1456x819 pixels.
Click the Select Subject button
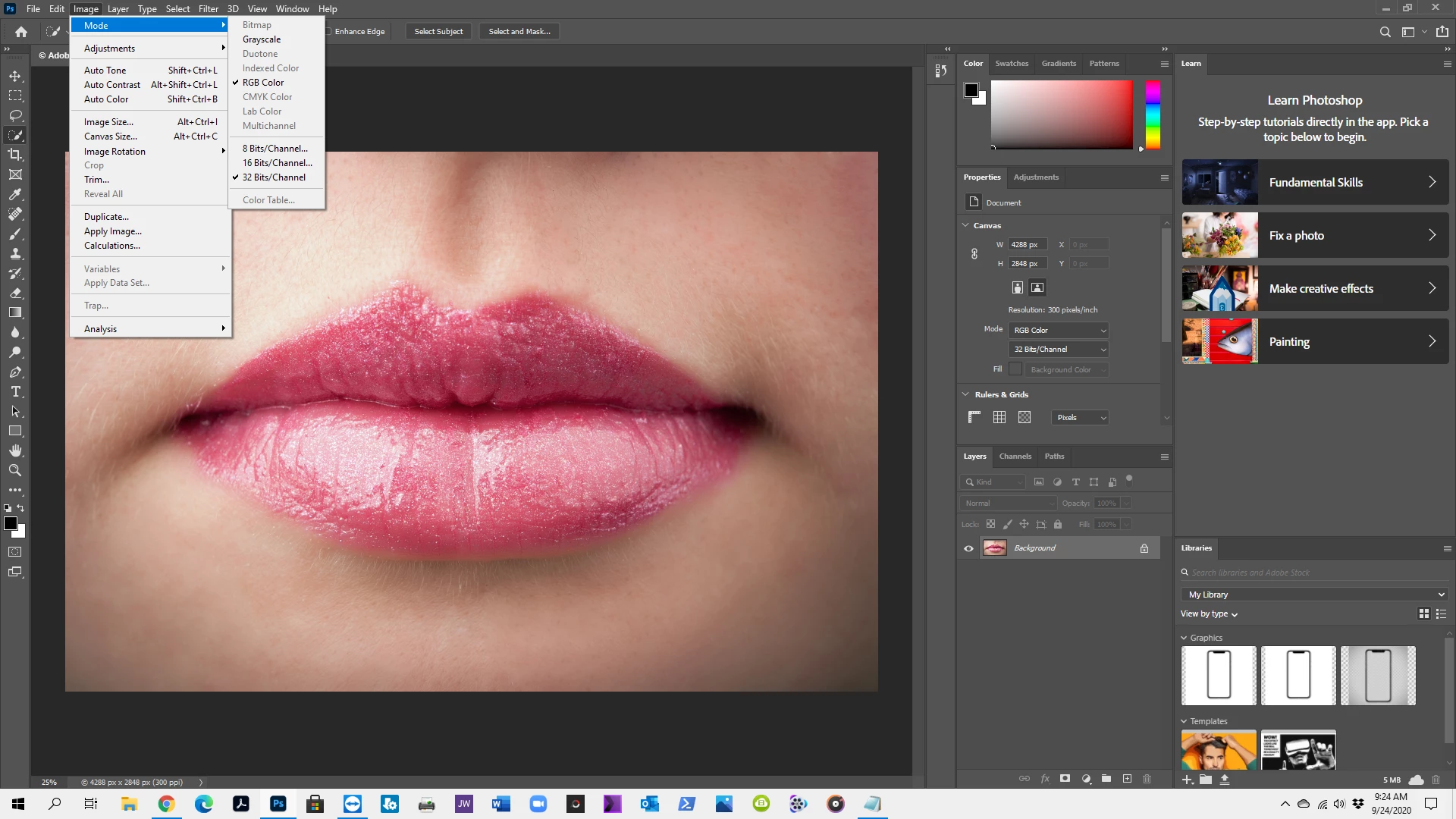438,32
